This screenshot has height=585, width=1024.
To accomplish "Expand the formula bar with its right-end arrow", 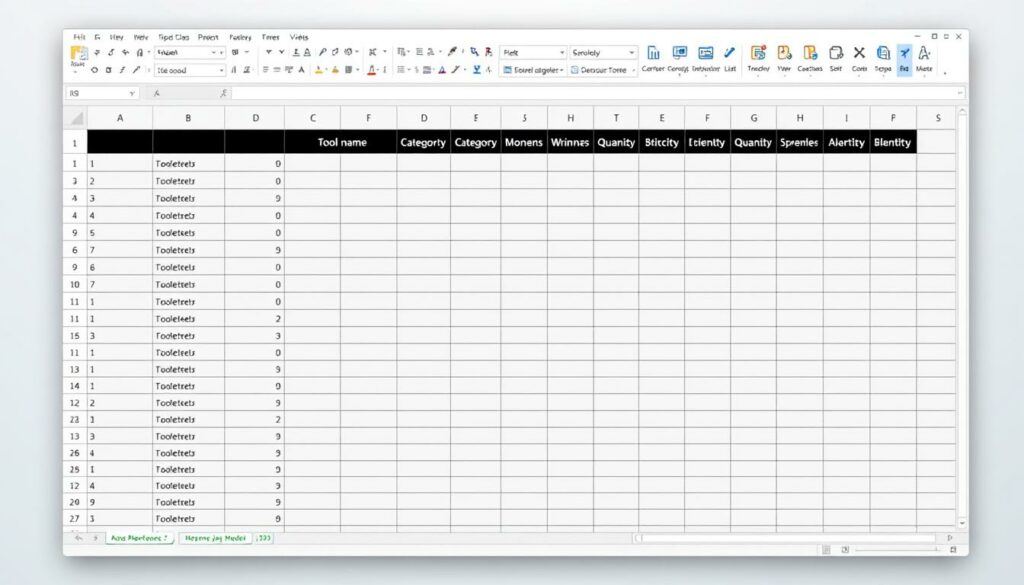I will pyautogui.click(x=959, y=93).
